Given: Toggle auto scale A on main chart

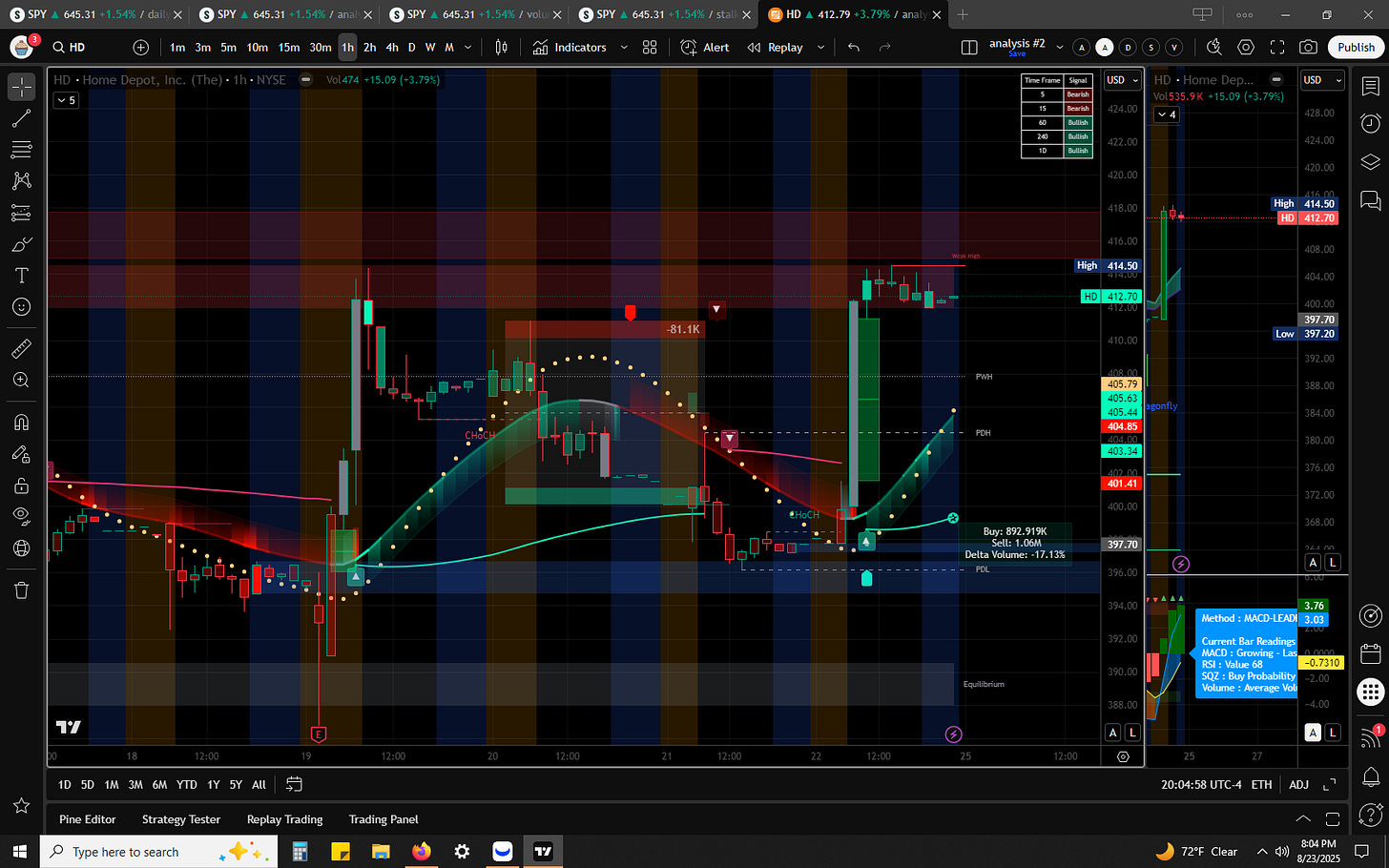Looking at the screenshot, I should tap(1112, 733).
